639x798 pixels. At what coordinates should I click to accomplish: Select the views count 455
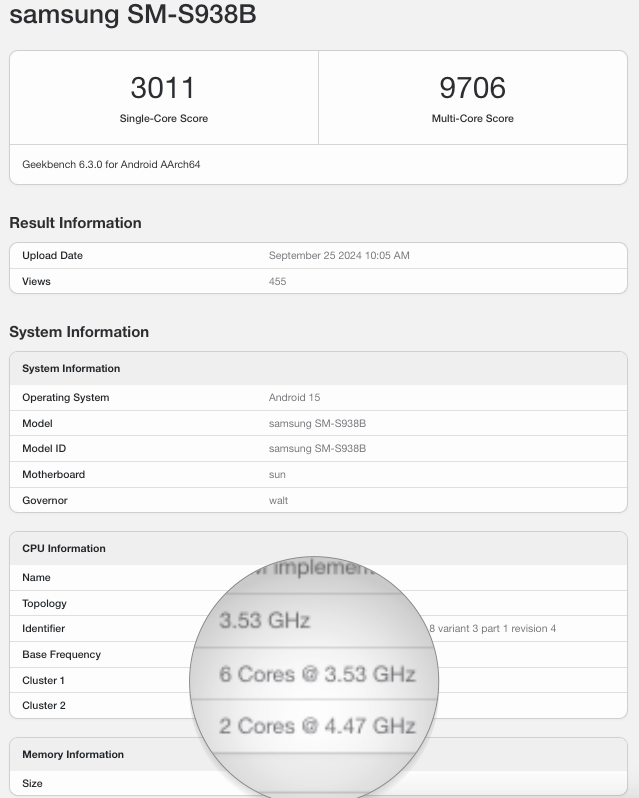(277, 281)
